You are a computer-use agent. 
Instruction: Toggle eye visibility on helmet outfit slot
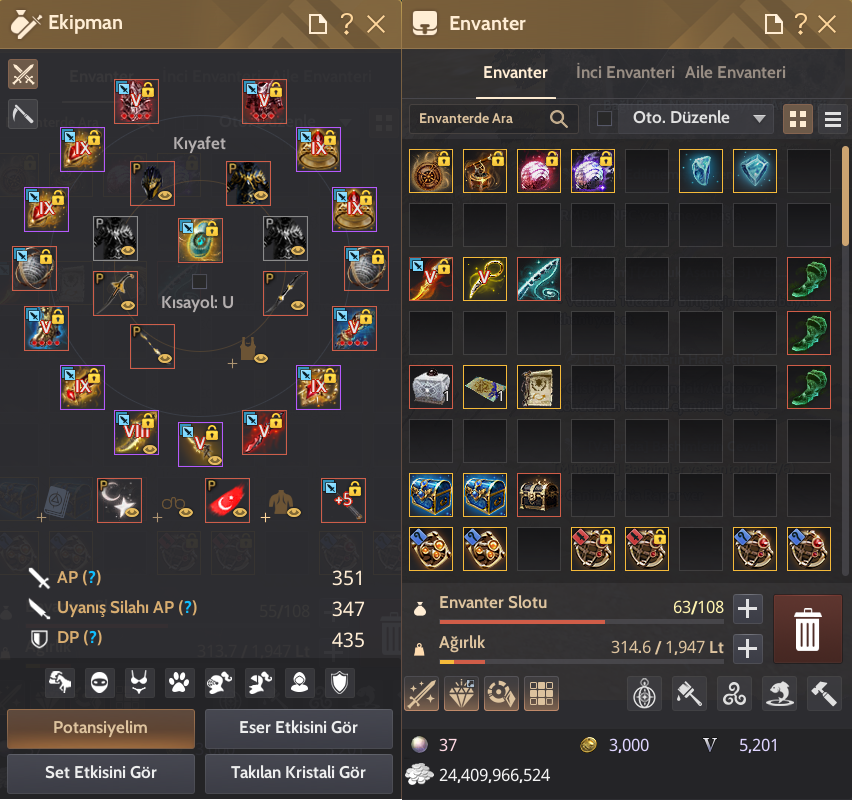(165, 195)
